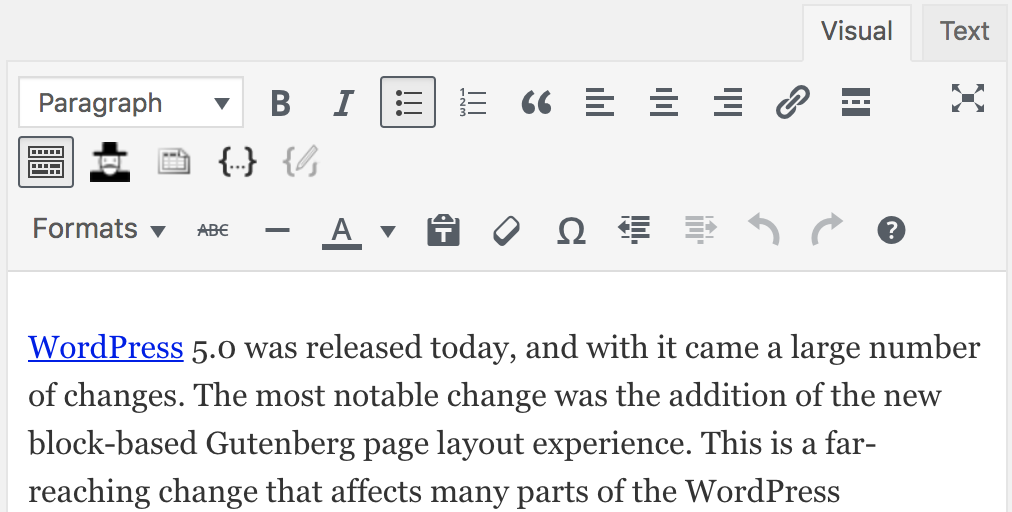
Task: Open the Paragraph format dropdown
Action: pos(131,103)
